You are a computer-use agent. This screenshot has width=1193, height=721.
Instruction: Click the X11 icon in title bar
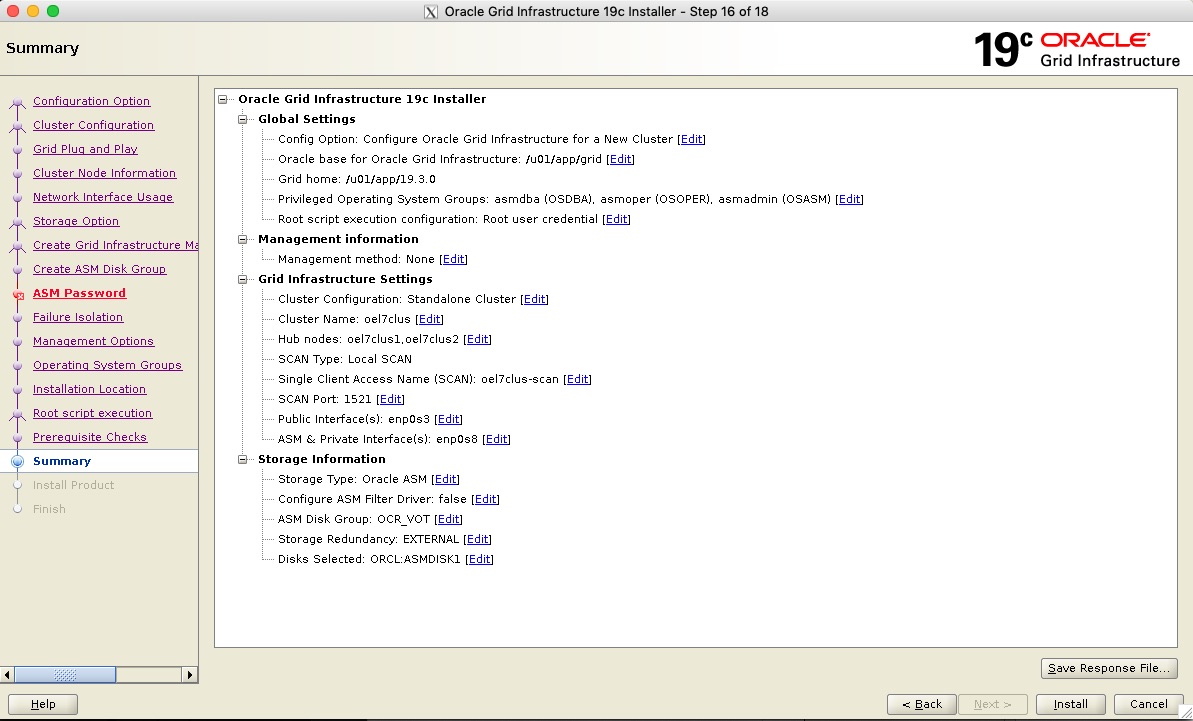click(x=431, y=12)
